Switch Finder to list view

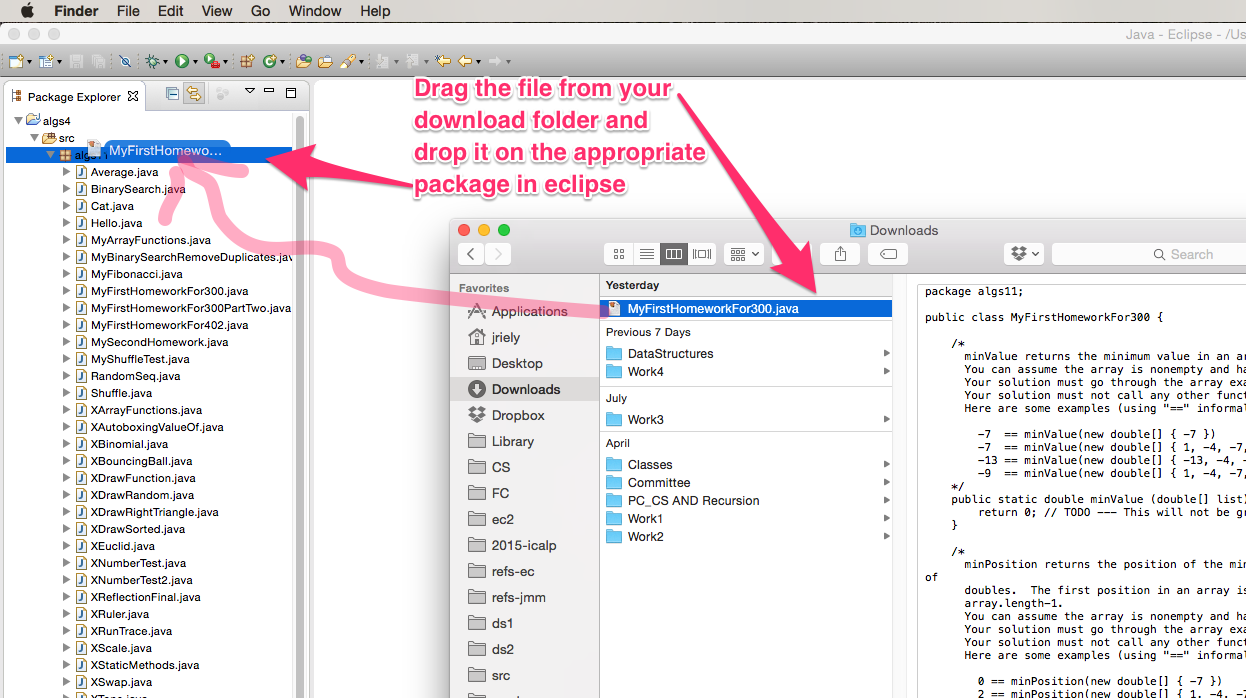pos(646,254)
